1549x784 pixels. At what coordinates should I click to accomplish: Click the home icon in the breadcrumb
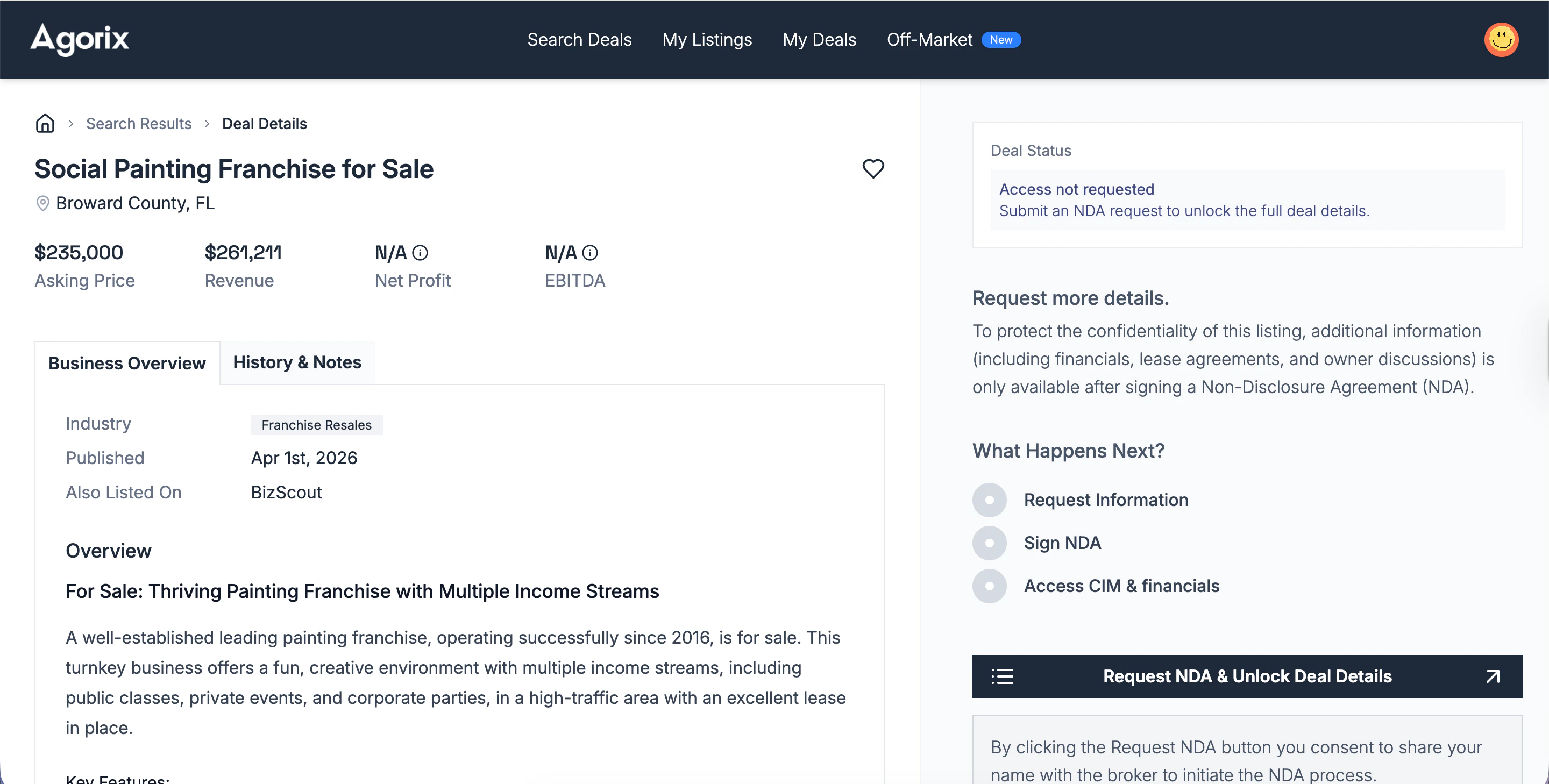click(45, 123)
